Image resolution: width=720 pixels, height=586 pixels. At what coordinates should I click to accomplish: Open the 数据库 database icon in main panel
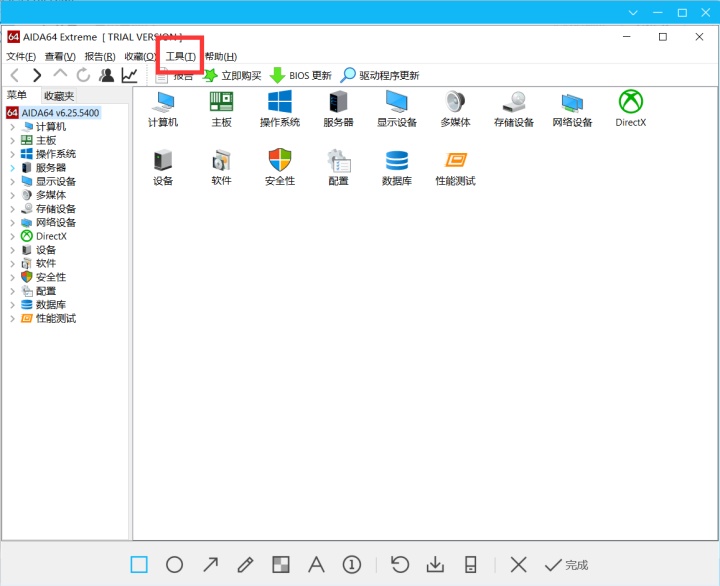[x=397, y=168]
